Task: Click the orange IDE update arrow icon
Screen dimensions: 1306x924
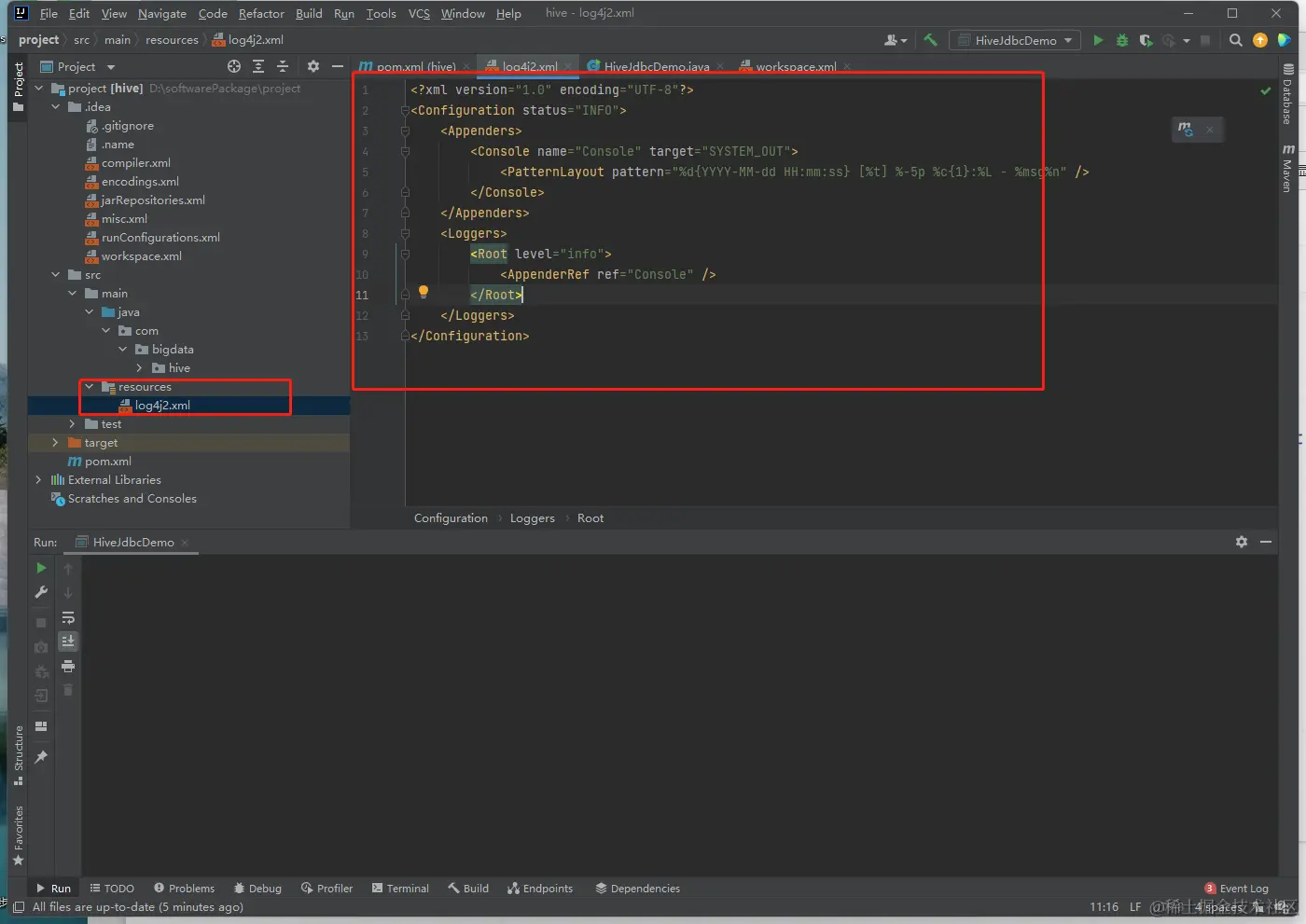Action: tap(1260, 40)
